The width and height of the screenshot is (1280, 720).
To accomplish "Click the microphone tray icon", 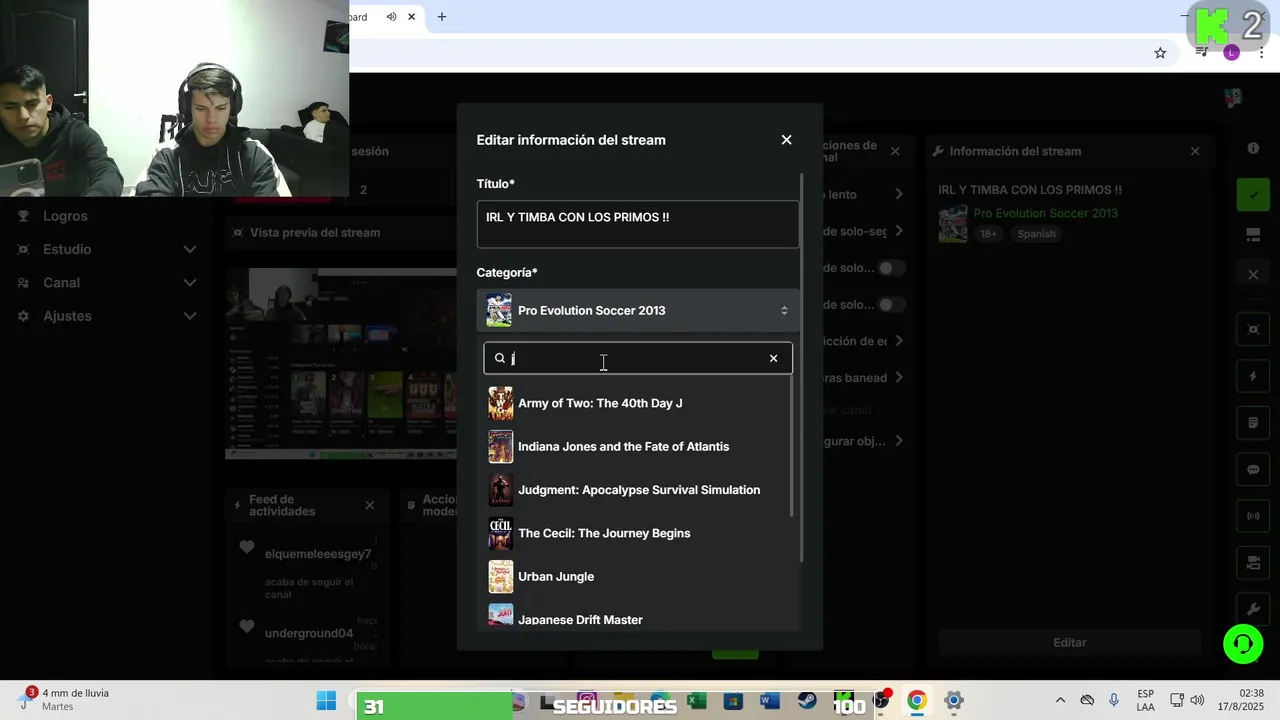I will 1113,700.
